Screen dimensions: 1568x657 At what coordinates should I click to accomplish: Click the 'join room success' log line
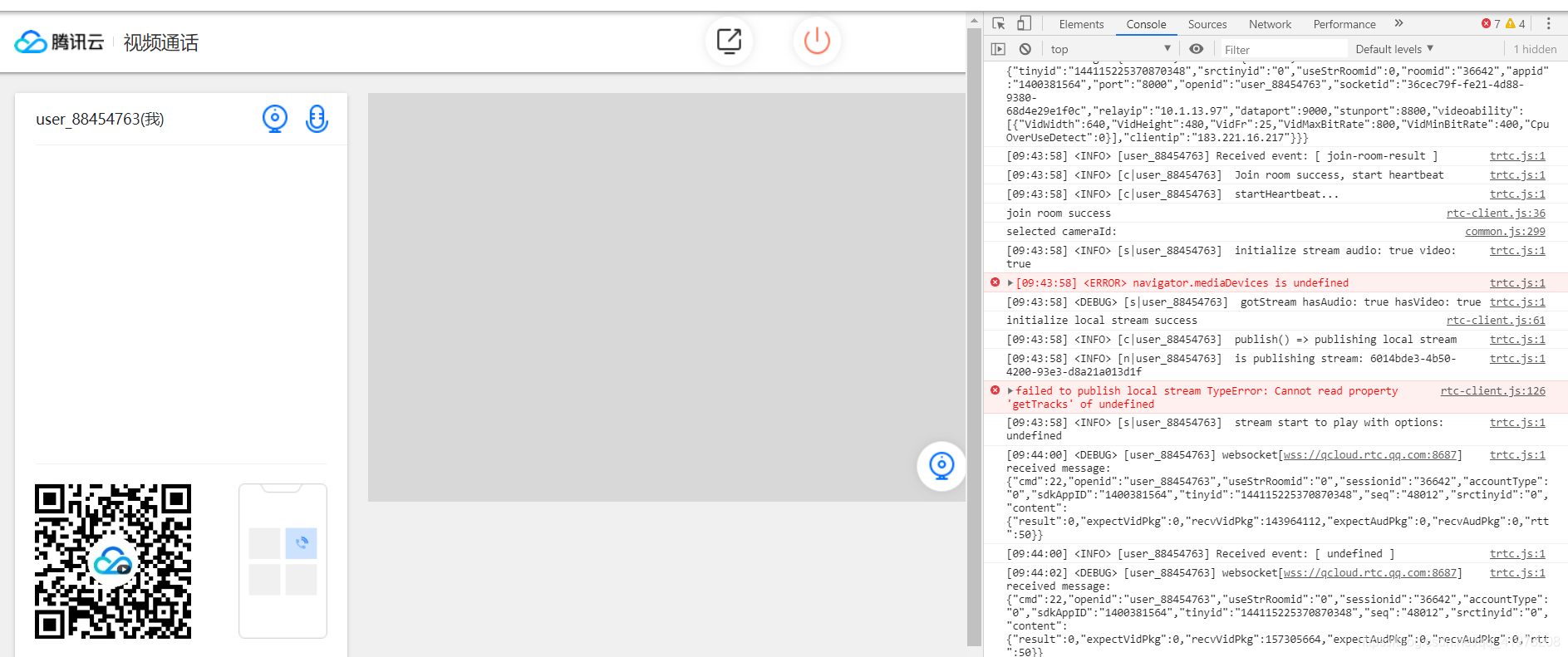(1058, 213)
